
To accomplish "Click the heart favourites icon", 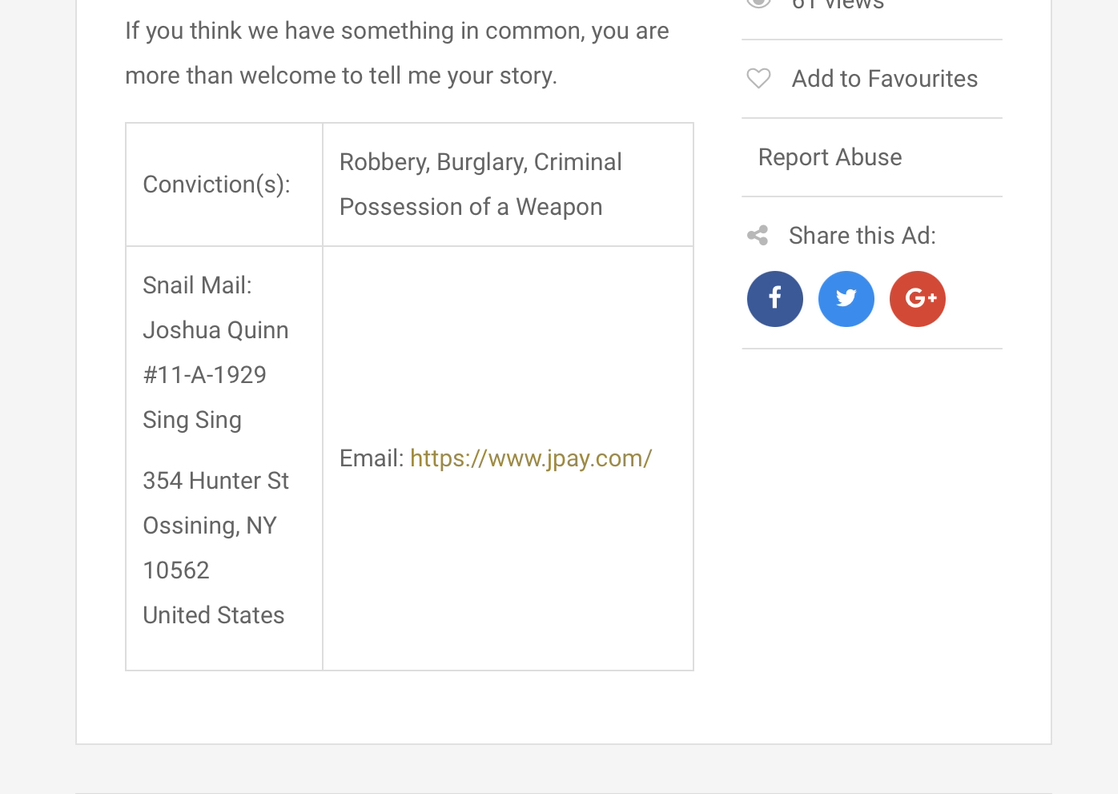I will 759,78.
